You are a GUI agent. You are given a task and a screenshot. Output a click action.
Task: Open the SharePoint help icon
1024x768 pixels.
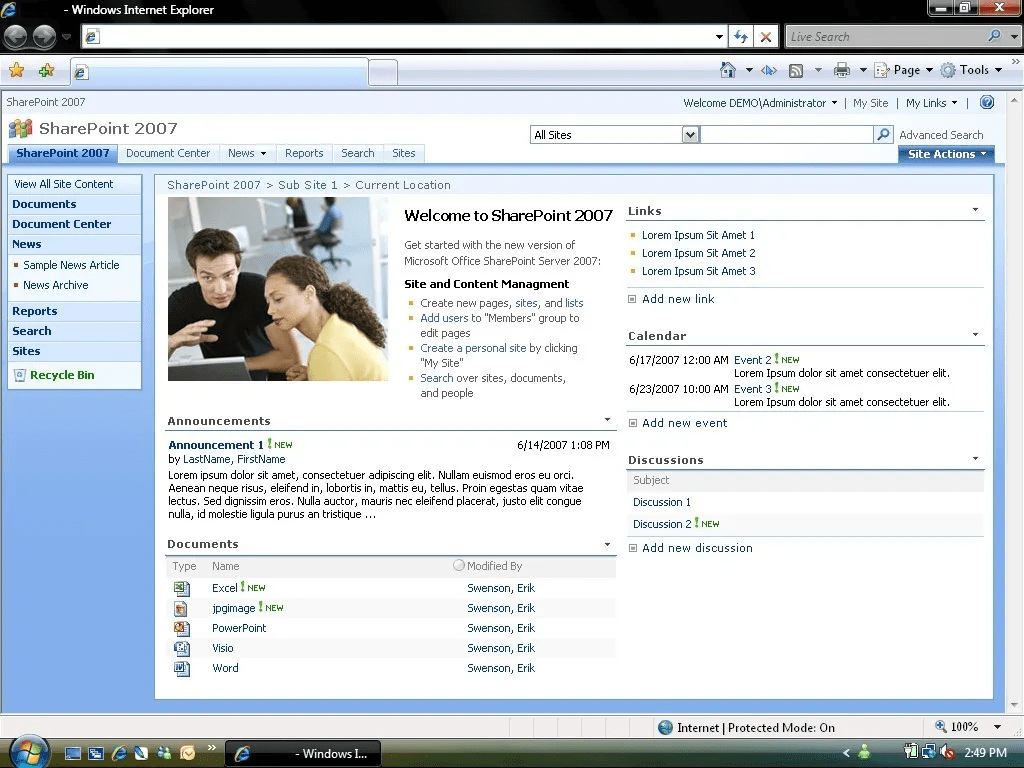[x=987, y=102]
